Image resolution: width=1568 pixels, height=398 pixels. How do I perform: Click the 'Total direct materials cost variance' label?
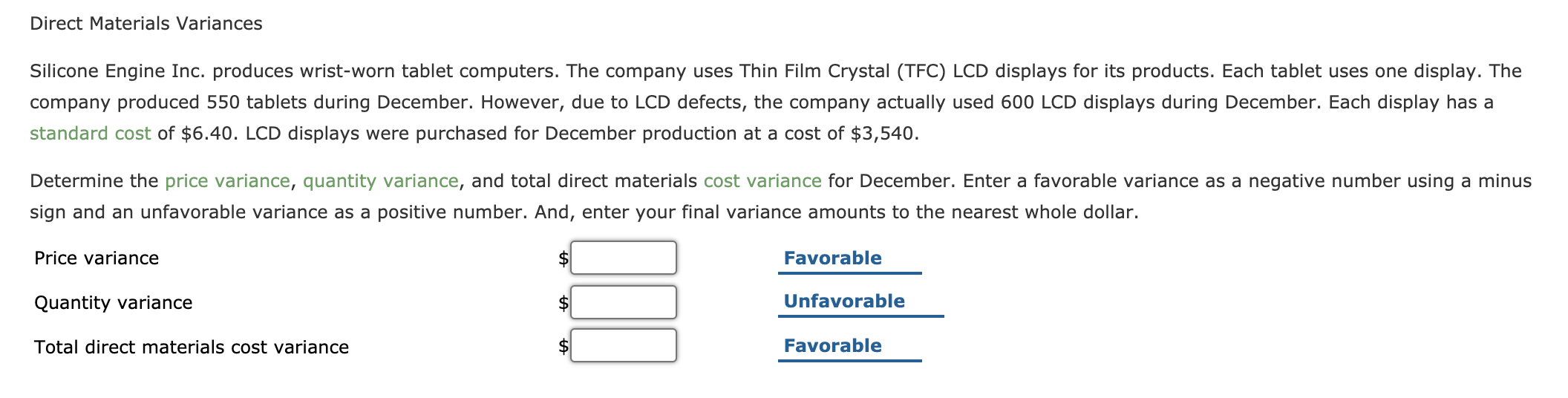tap(191, 348)
